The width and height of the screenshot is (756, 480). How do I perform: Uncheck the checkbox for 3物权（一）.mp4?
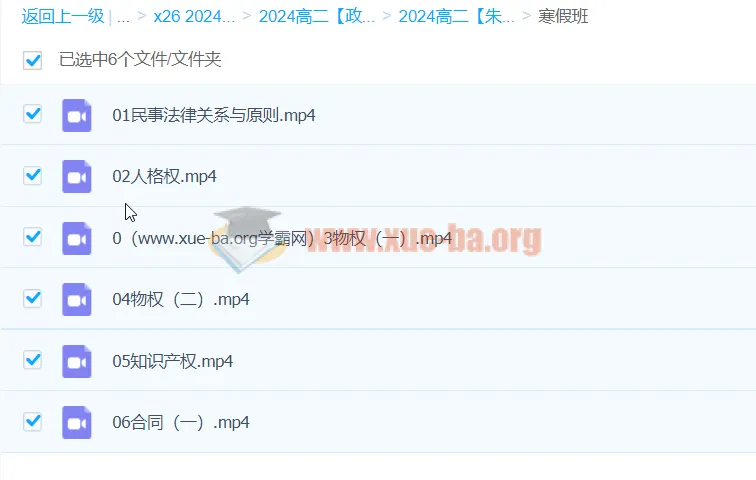pyautogui.click(x=32, y=237)
